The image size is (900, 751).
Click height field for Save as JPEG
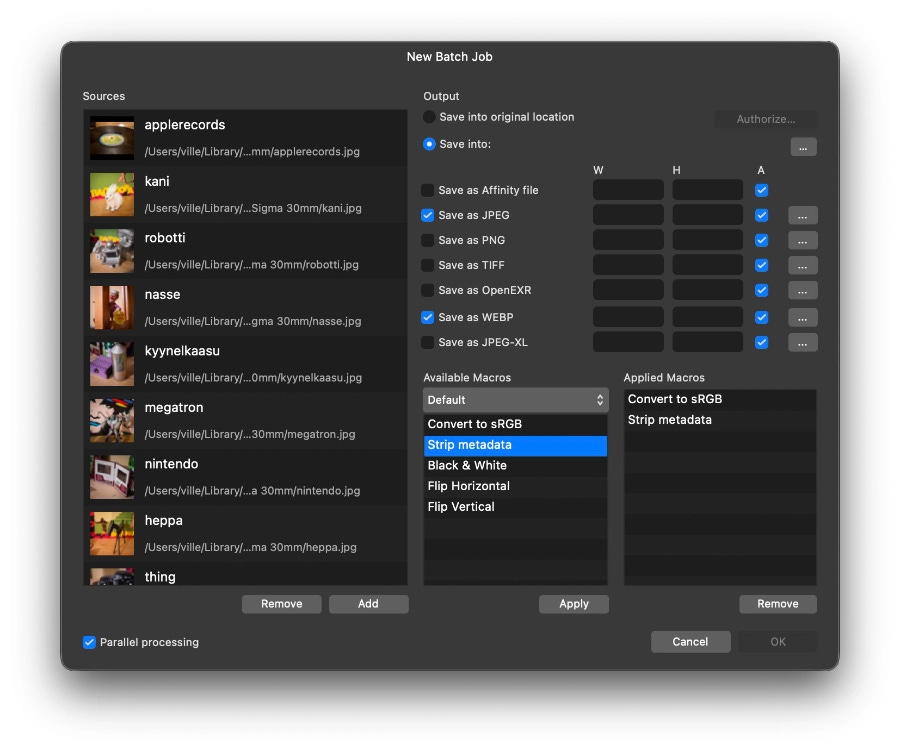tap(707, 215)
